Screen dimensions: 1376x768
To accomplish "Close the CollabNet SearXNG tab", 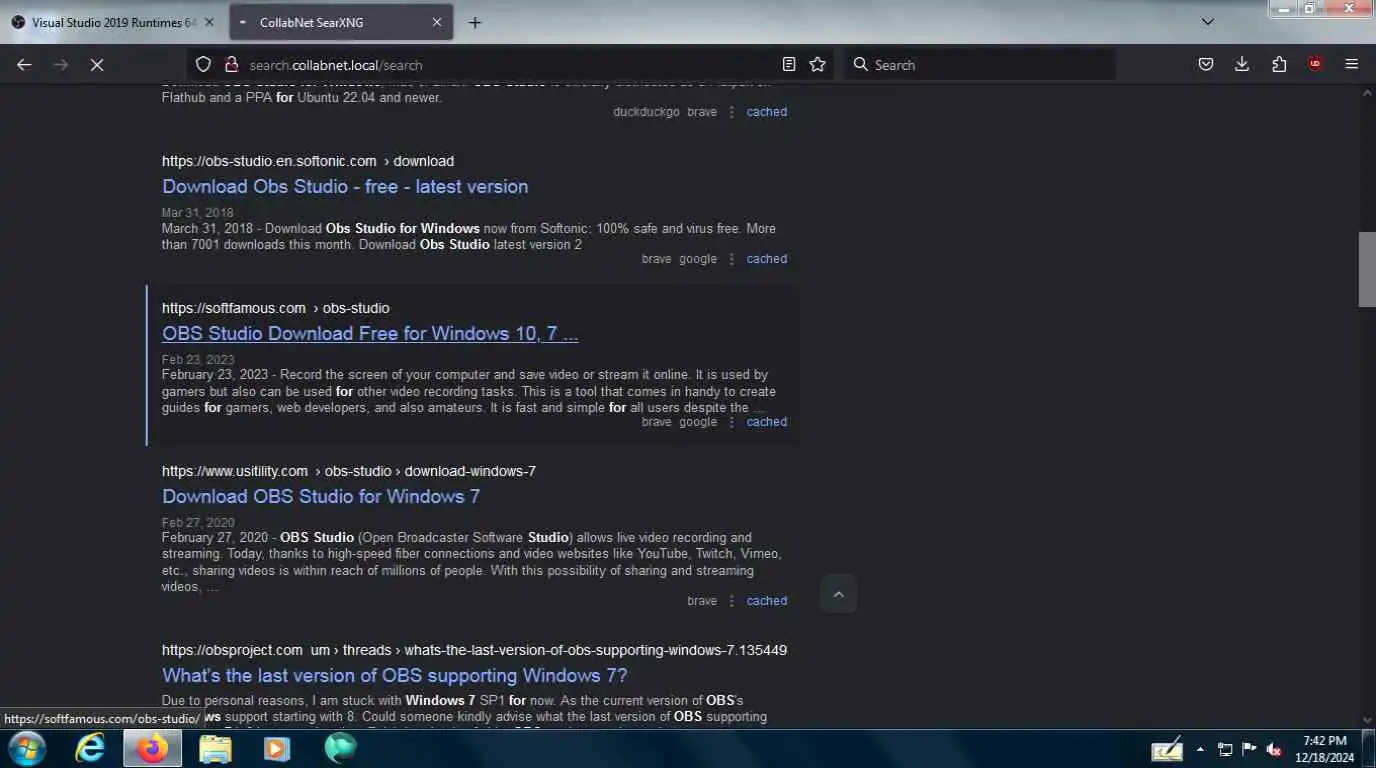I will pos(437,22).
